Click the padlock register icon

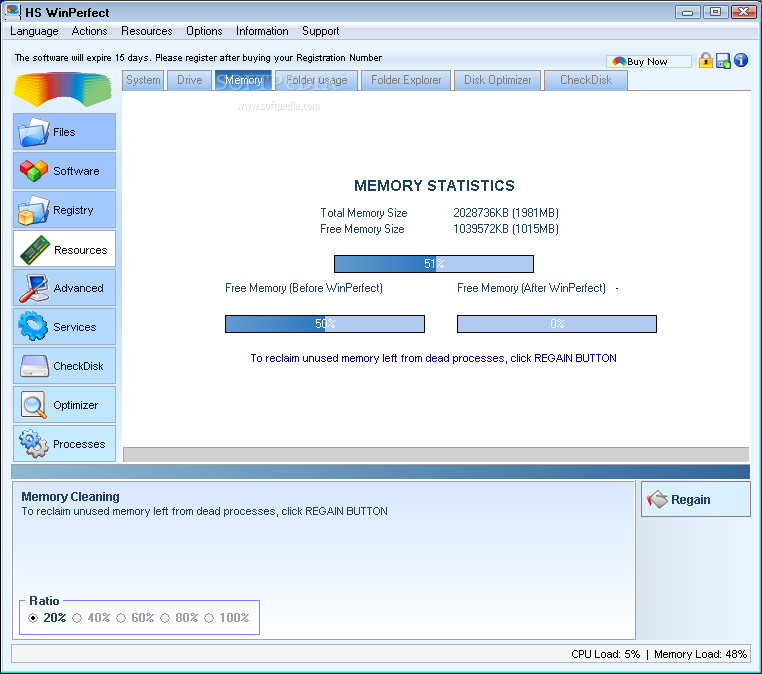pos(706,60)
